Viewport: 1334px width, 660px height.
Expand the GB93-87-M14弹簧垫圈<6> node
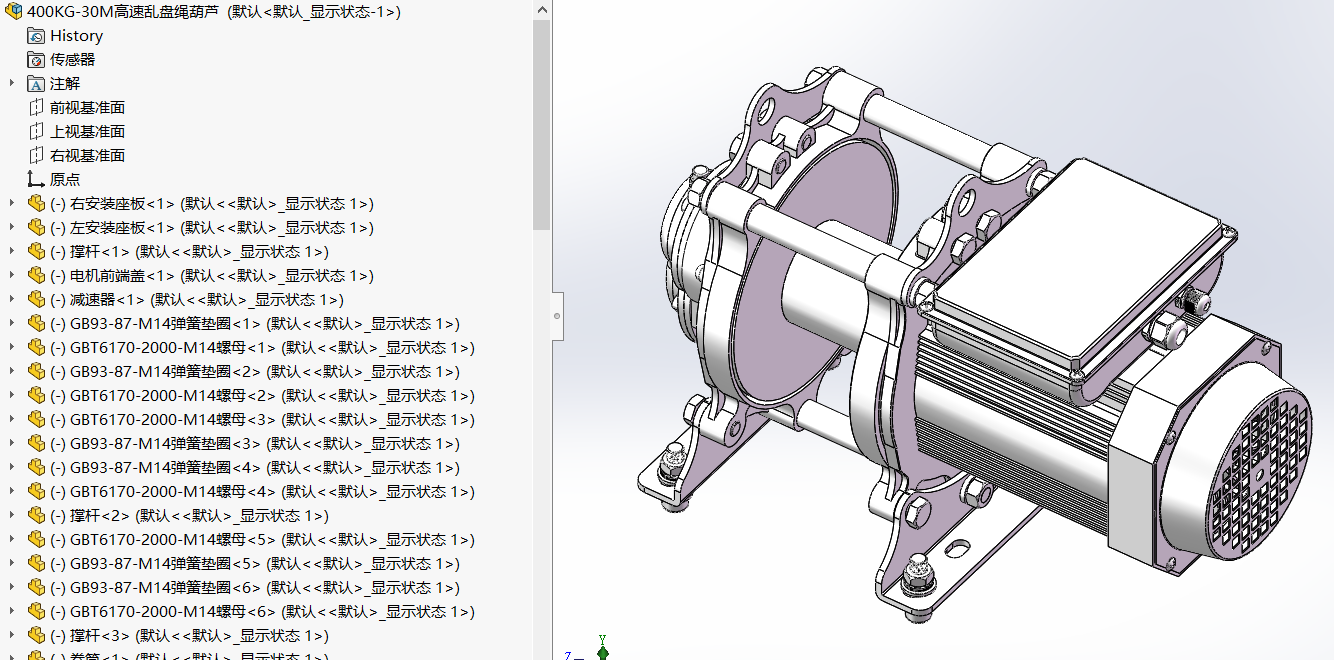(x=12, y=588)
